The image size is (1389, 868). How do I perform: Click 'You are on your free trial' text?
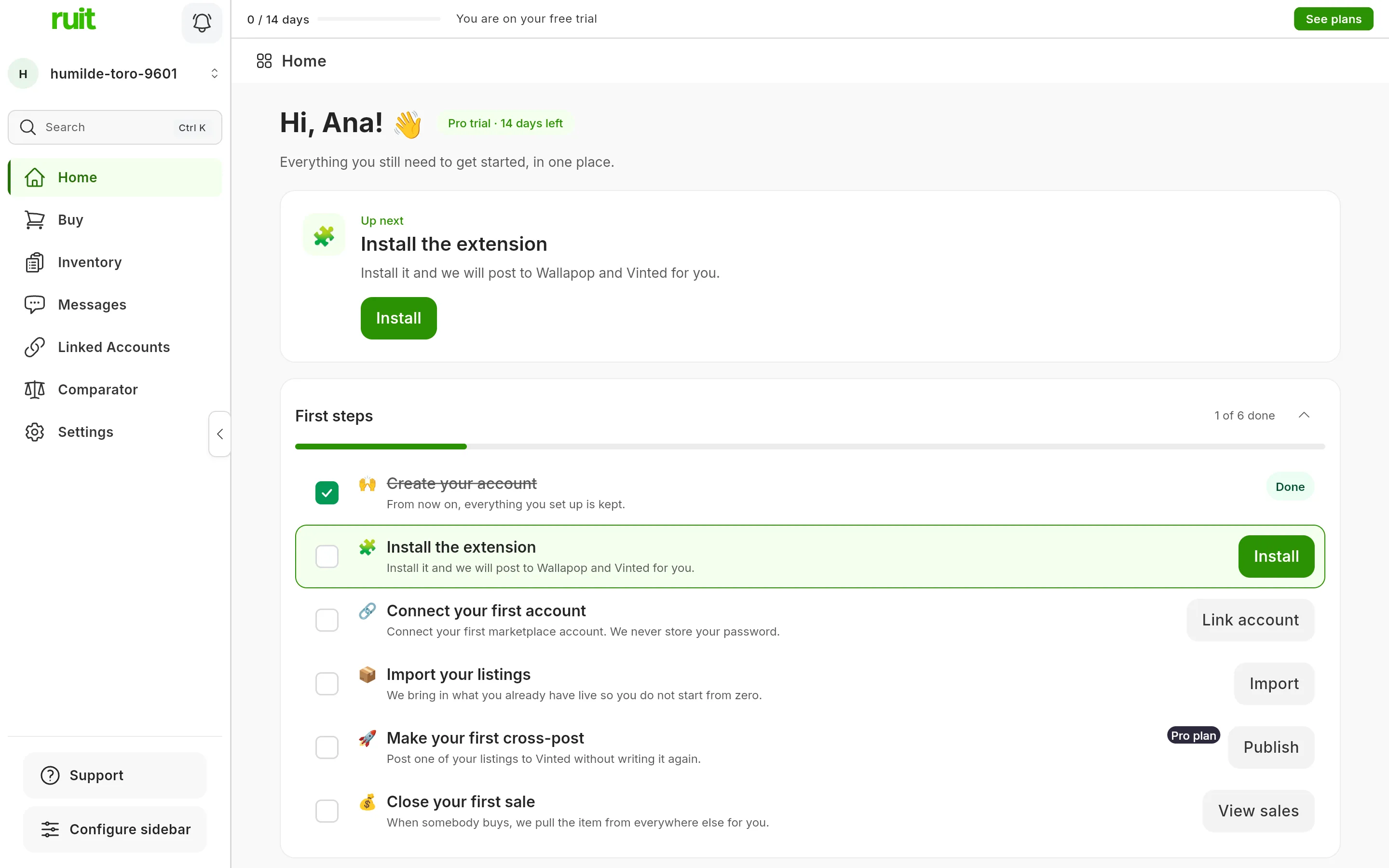526,18
